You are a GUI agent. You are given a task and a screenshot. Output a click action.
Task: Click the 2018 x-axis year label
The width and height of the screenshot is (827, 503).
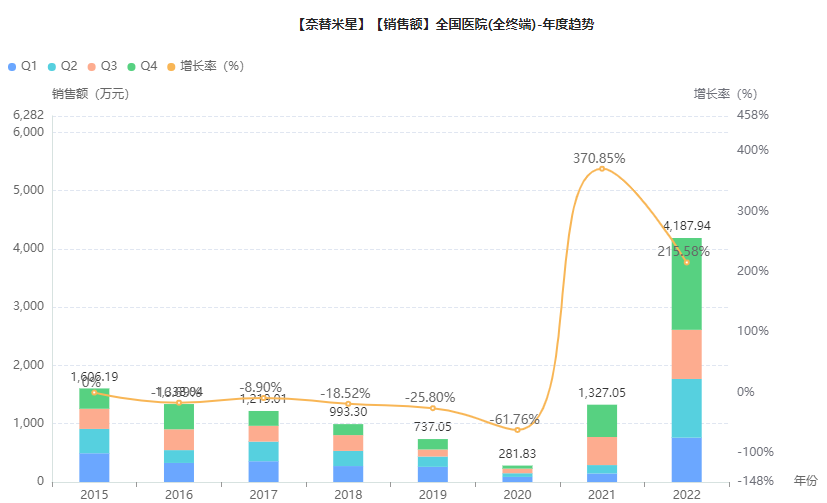pyautogui.click(x=348, y=493)
